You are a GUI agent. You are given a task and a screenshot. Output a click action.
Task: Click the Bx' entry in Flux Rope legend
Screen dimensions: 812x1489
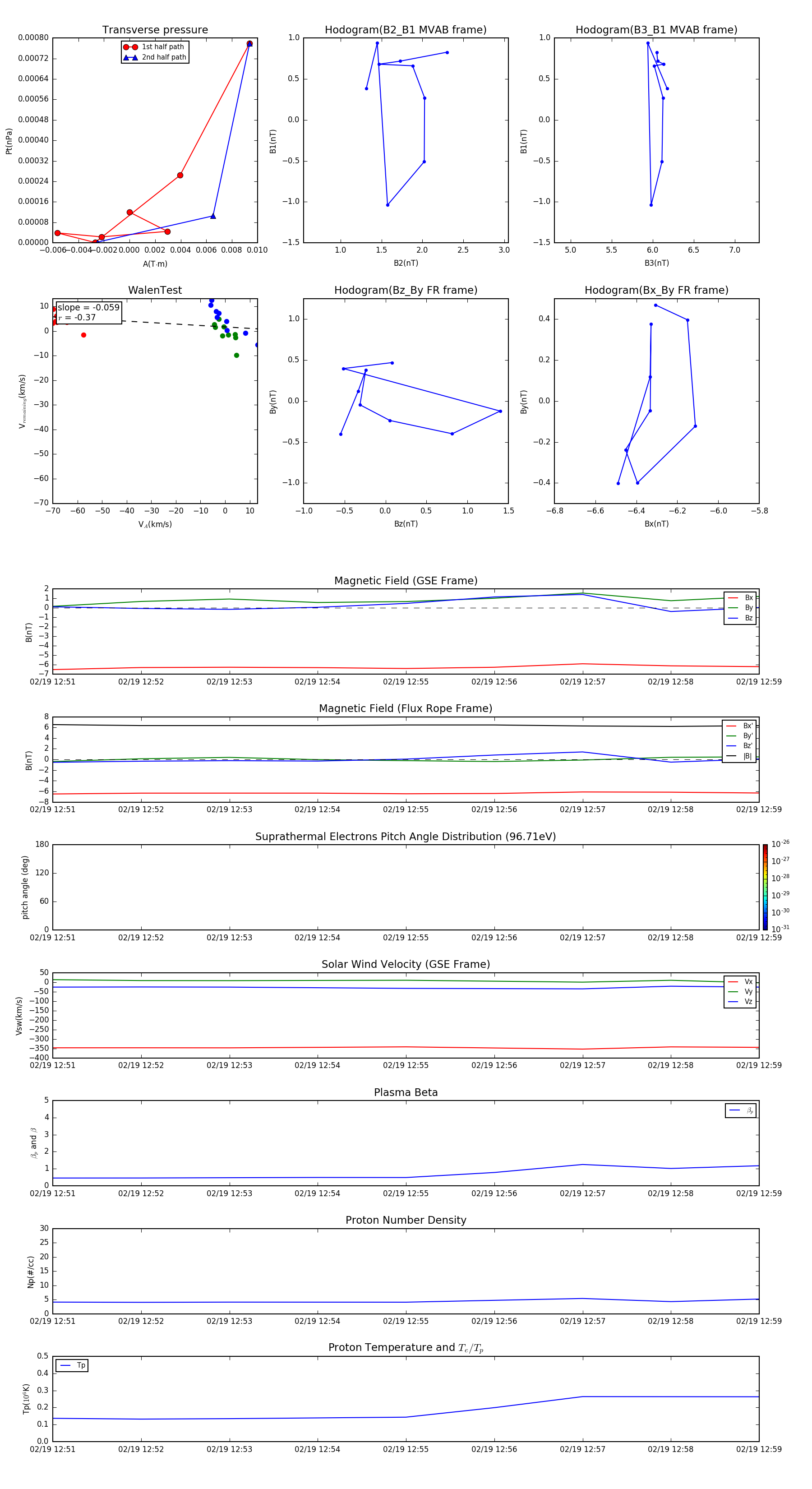click(740, 726)
